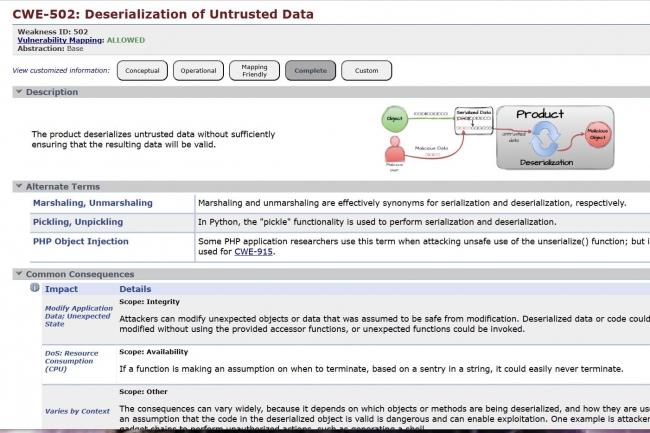Switch to the Conceptual view
This screenshot has height=433, width=650.
pos(142,70)
